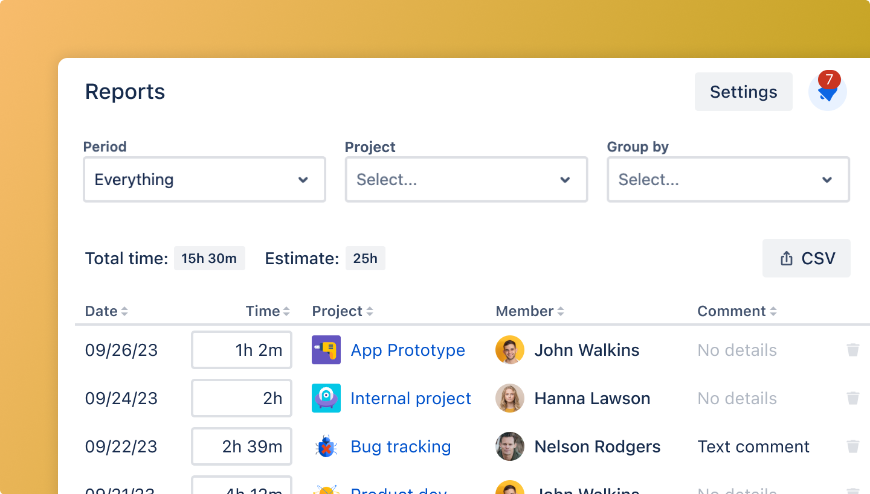Click the Bug tracking project icon

pyautogui.click(x=326, y=446)
